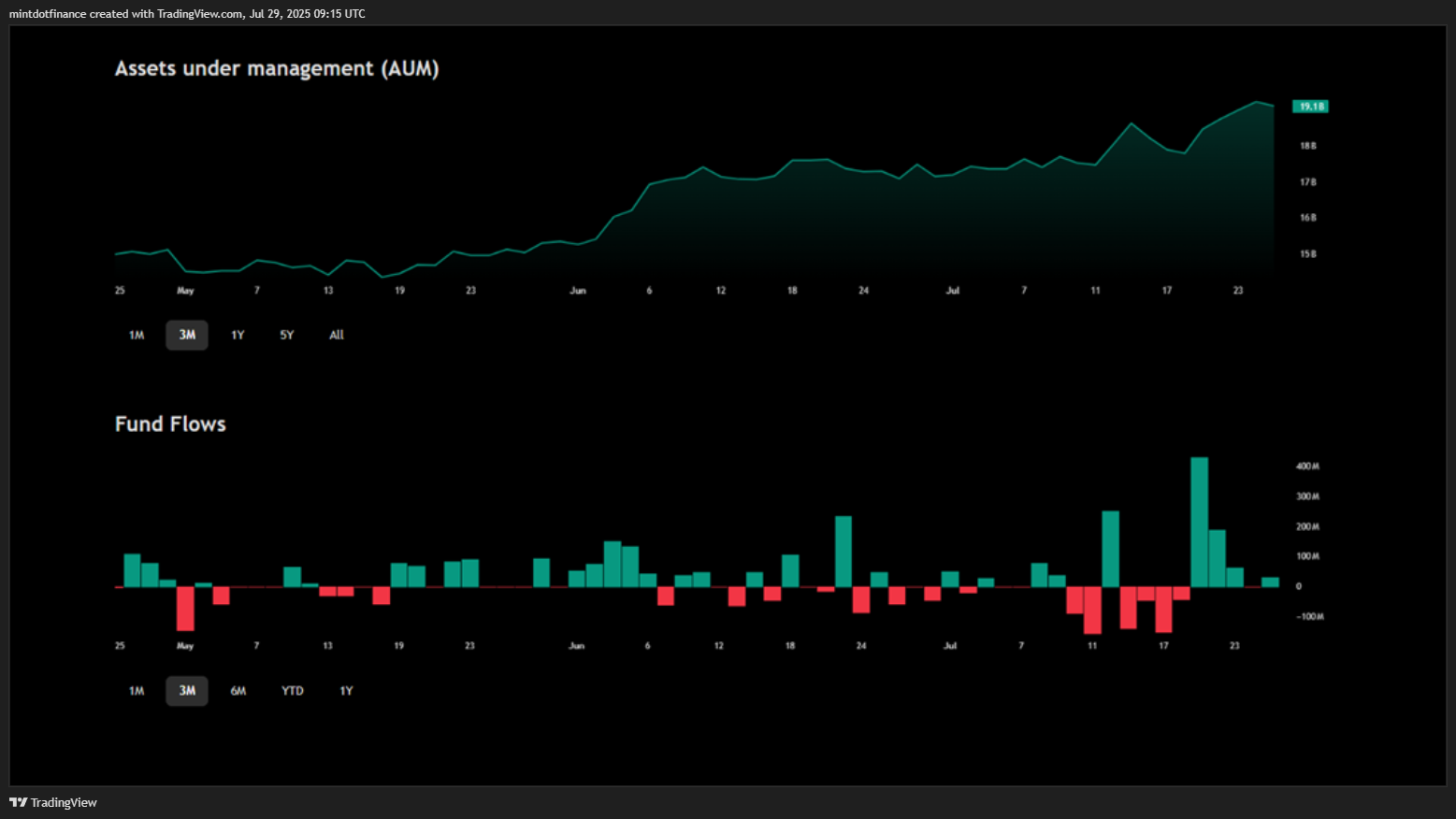
Task: Switch AUM chart to 1Y range
Action: point(238,335)
